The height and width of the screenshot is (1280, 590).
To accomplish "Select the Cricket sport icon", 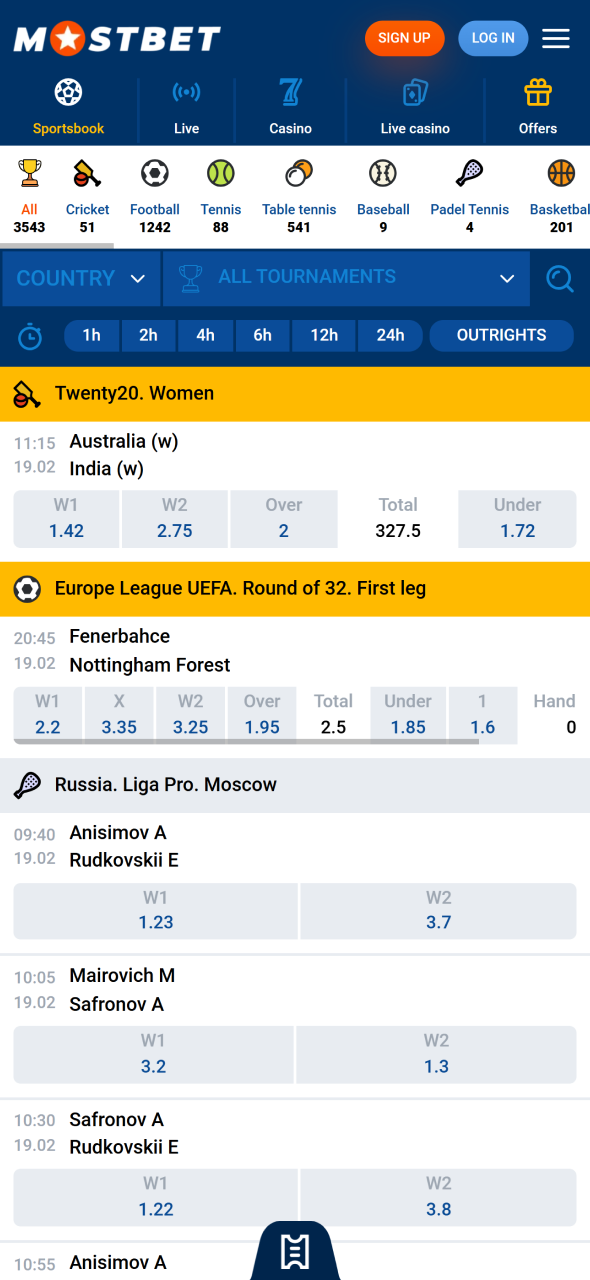I will pyautogui.click(x=87, y=175).
